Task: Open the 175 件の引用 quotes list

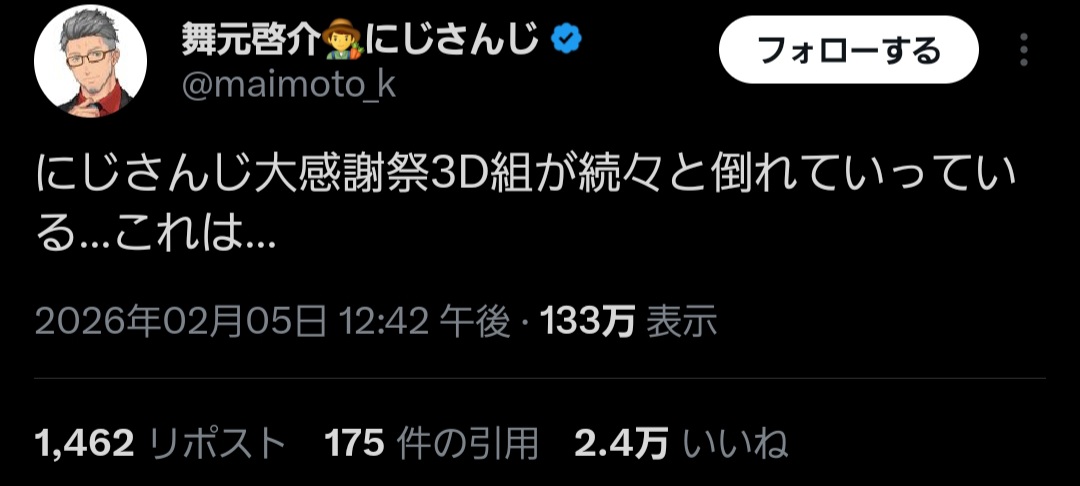Action: [430, 444]
